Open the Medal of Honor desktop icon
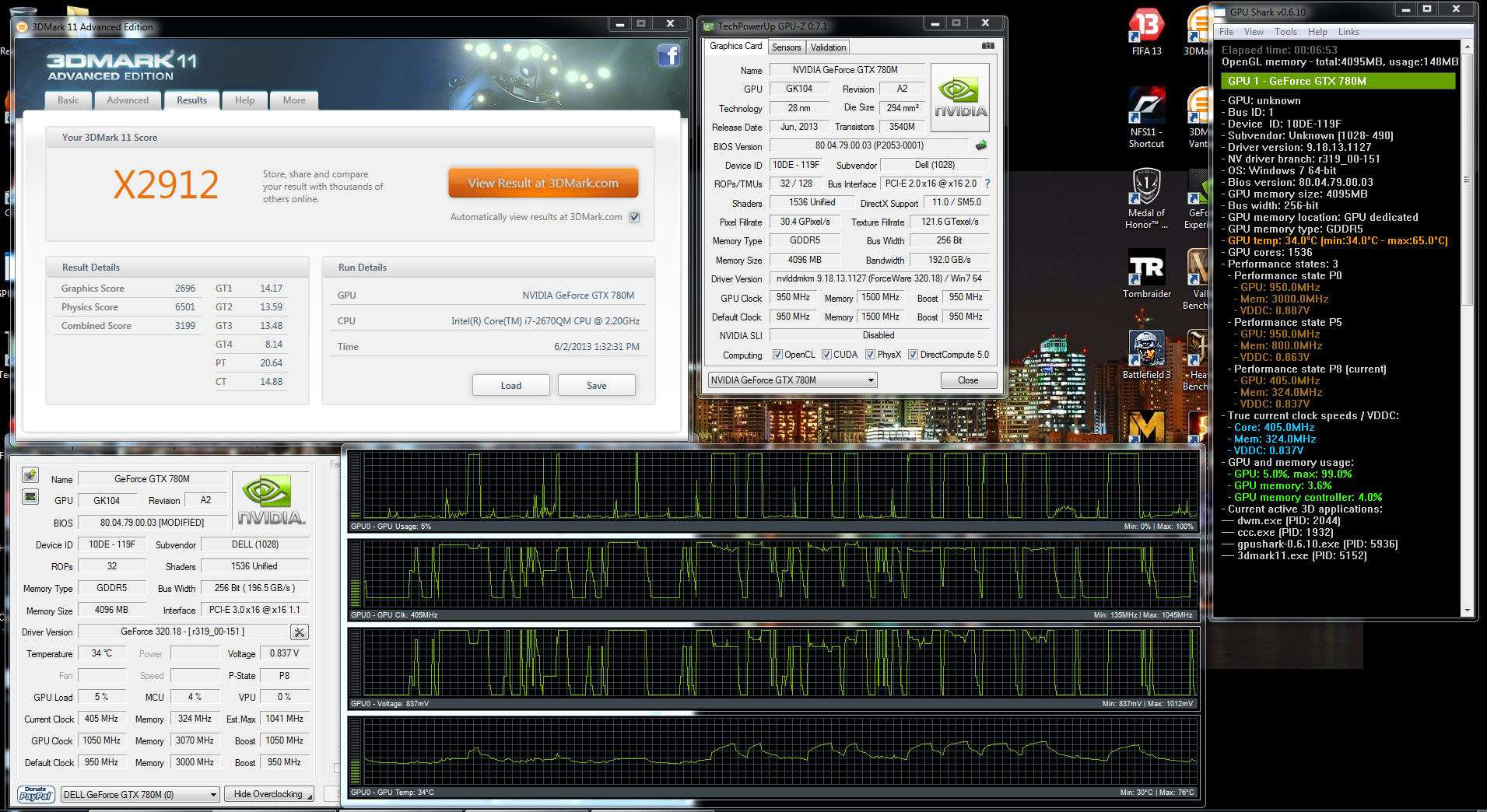Viewport: 1487px width, 812px height. point(1146,198)
